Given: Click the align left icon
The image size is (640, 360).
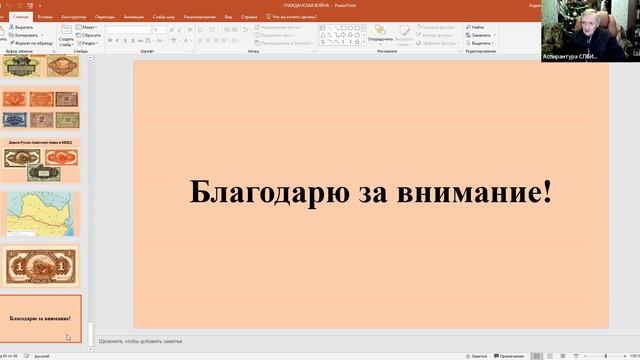Looking at the screenshot, I should click(x=200, y=40).
